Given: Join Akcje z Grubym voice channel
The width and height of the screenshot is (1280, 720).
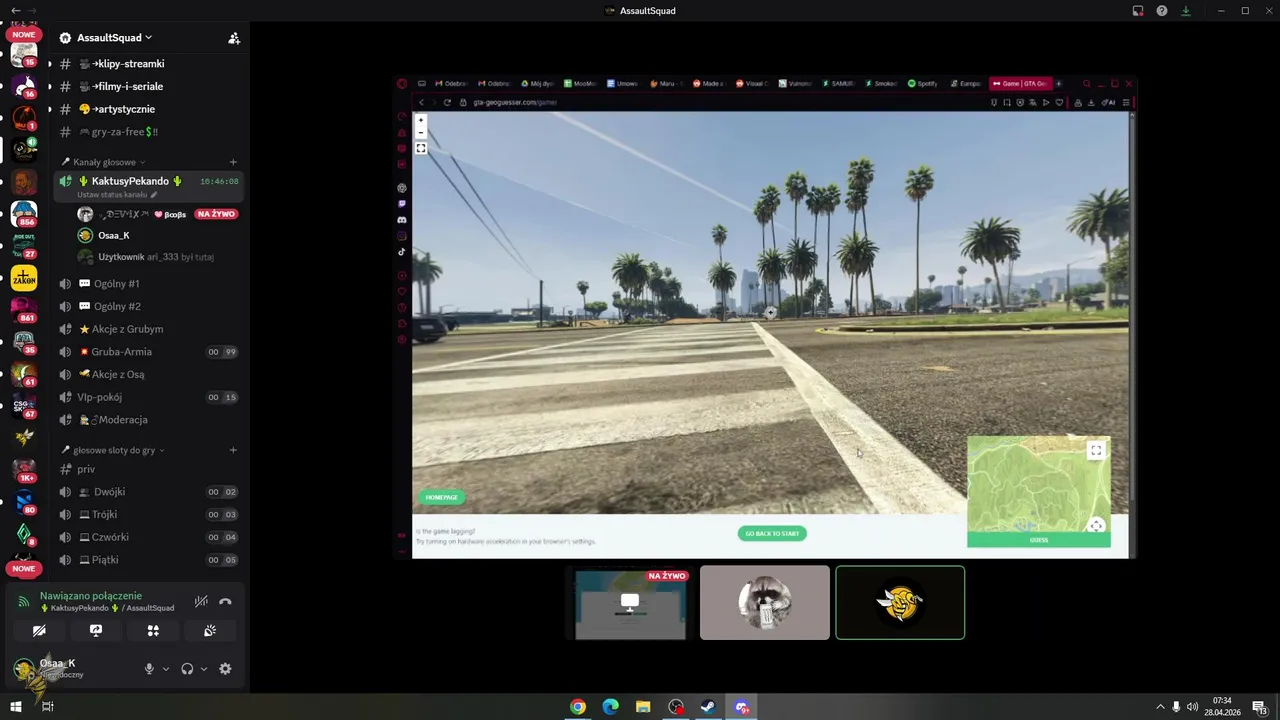Looking at the screenshot, I should point(148,329).
